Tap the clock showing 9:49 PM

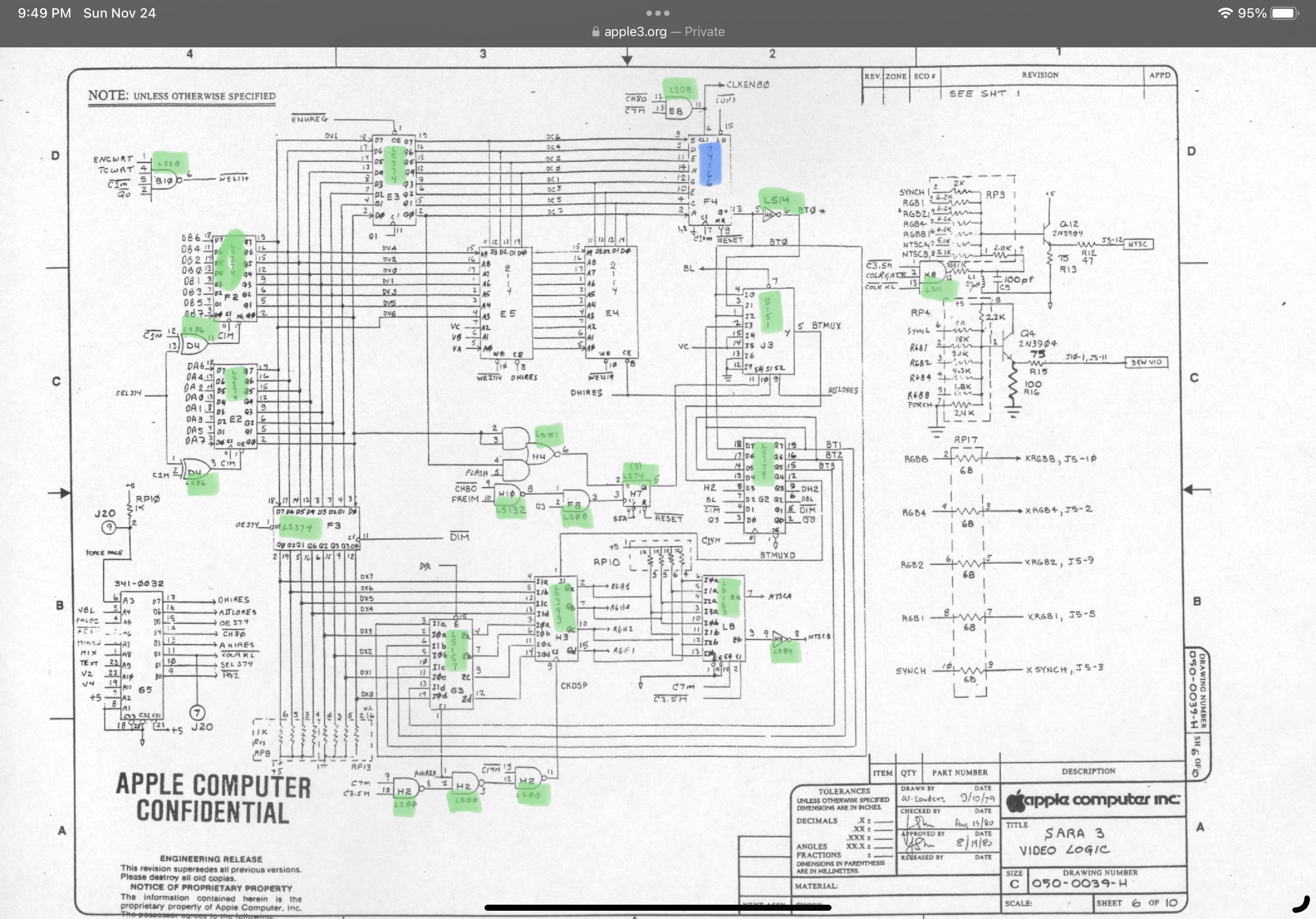(44, 13)
